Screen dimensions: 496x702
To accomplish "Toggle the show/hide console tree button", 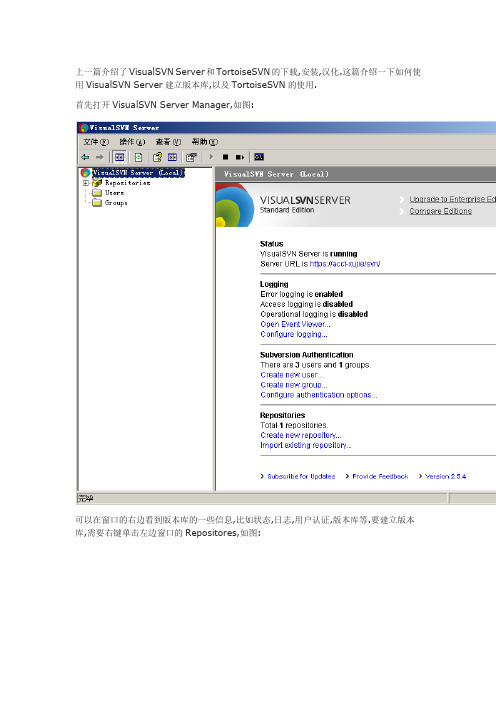I will point(120,157).
